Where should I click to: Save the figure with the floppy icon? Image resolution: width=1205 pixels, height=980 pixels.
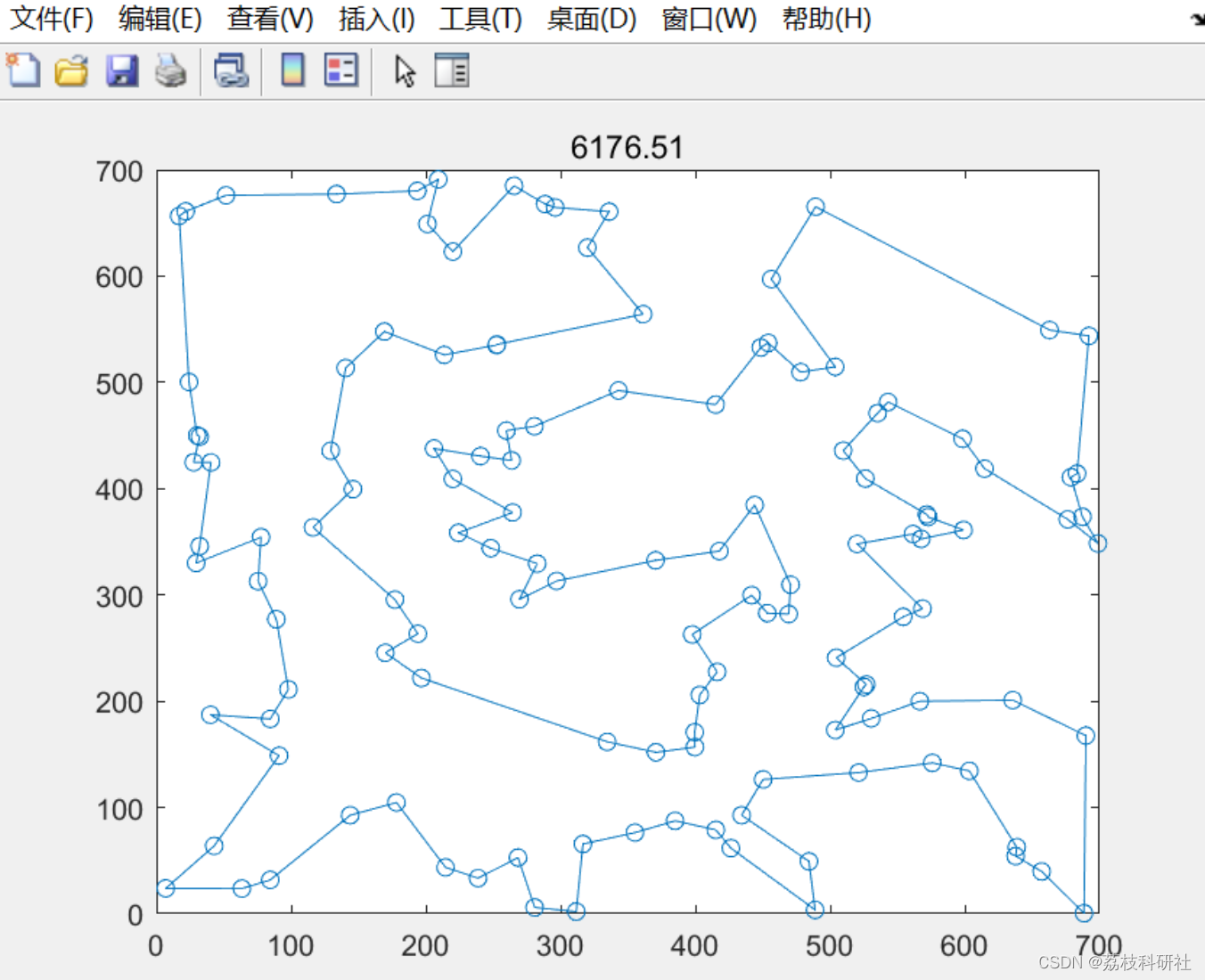click(121, 69)
